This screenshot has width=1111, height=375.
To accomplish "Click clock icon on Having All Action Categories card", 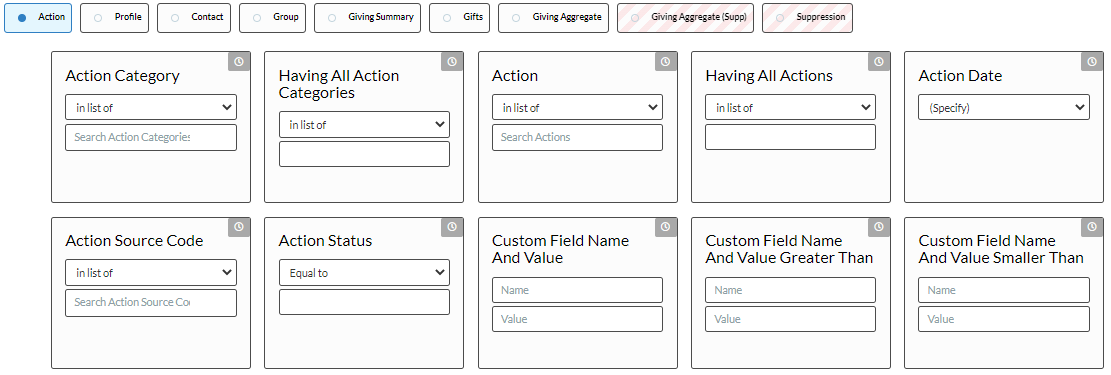I will click(452, 62).
